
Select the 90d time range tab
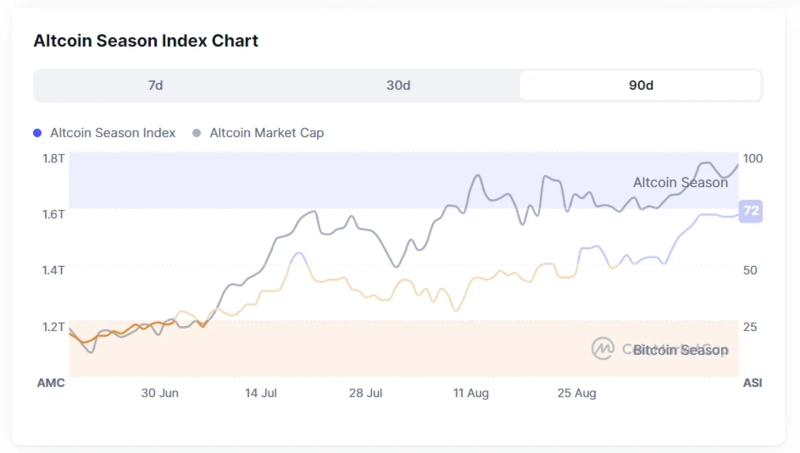(x=641, y=85)
